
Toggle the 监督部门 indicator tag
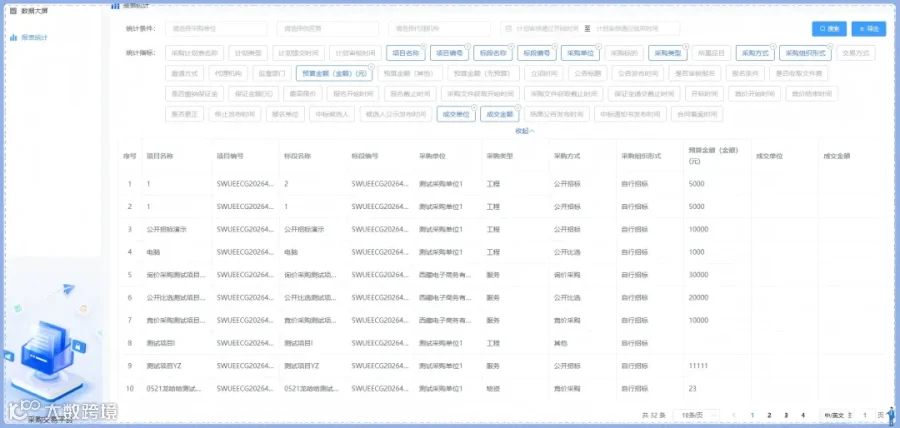point(271,73)
